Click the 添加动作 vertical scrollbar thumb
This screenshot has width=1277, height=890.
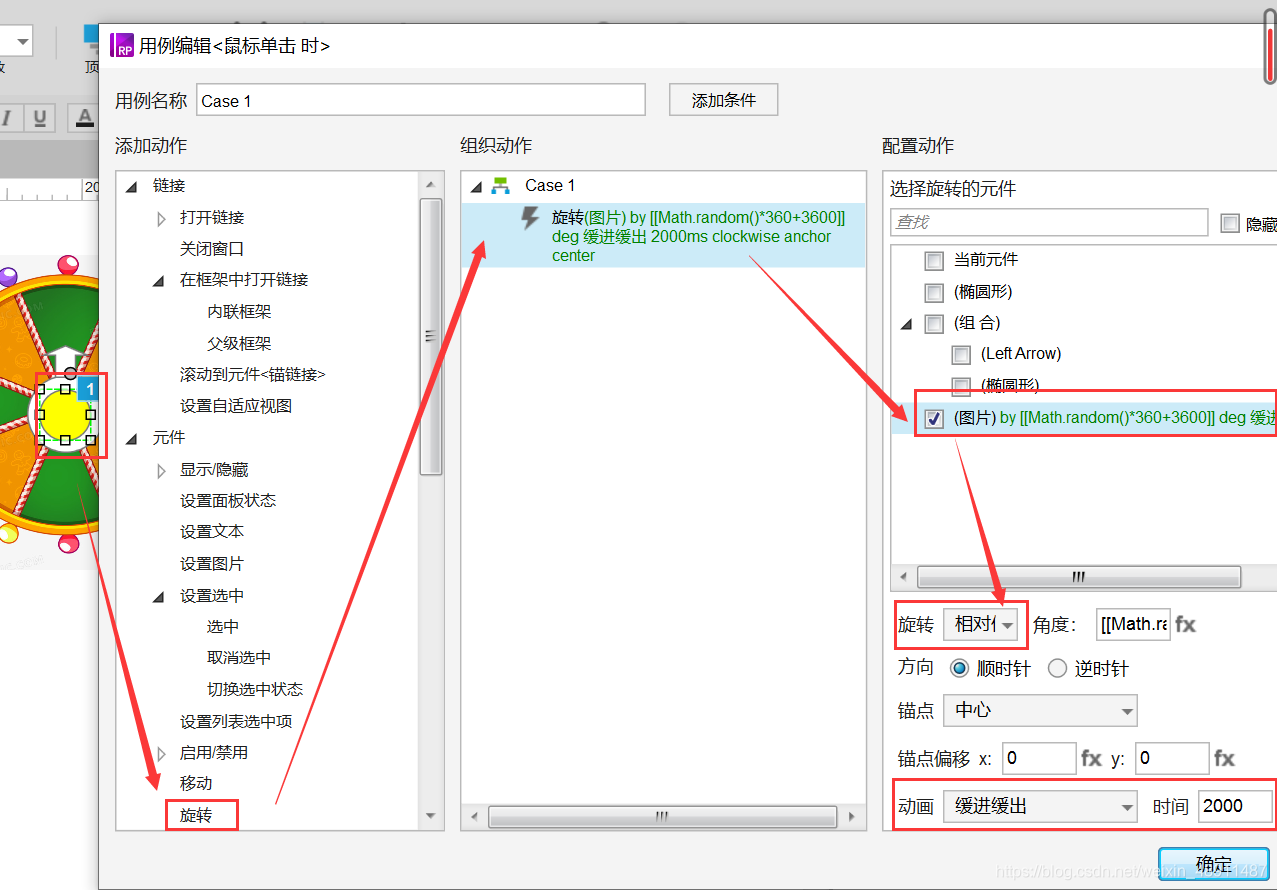pos(431,336)
